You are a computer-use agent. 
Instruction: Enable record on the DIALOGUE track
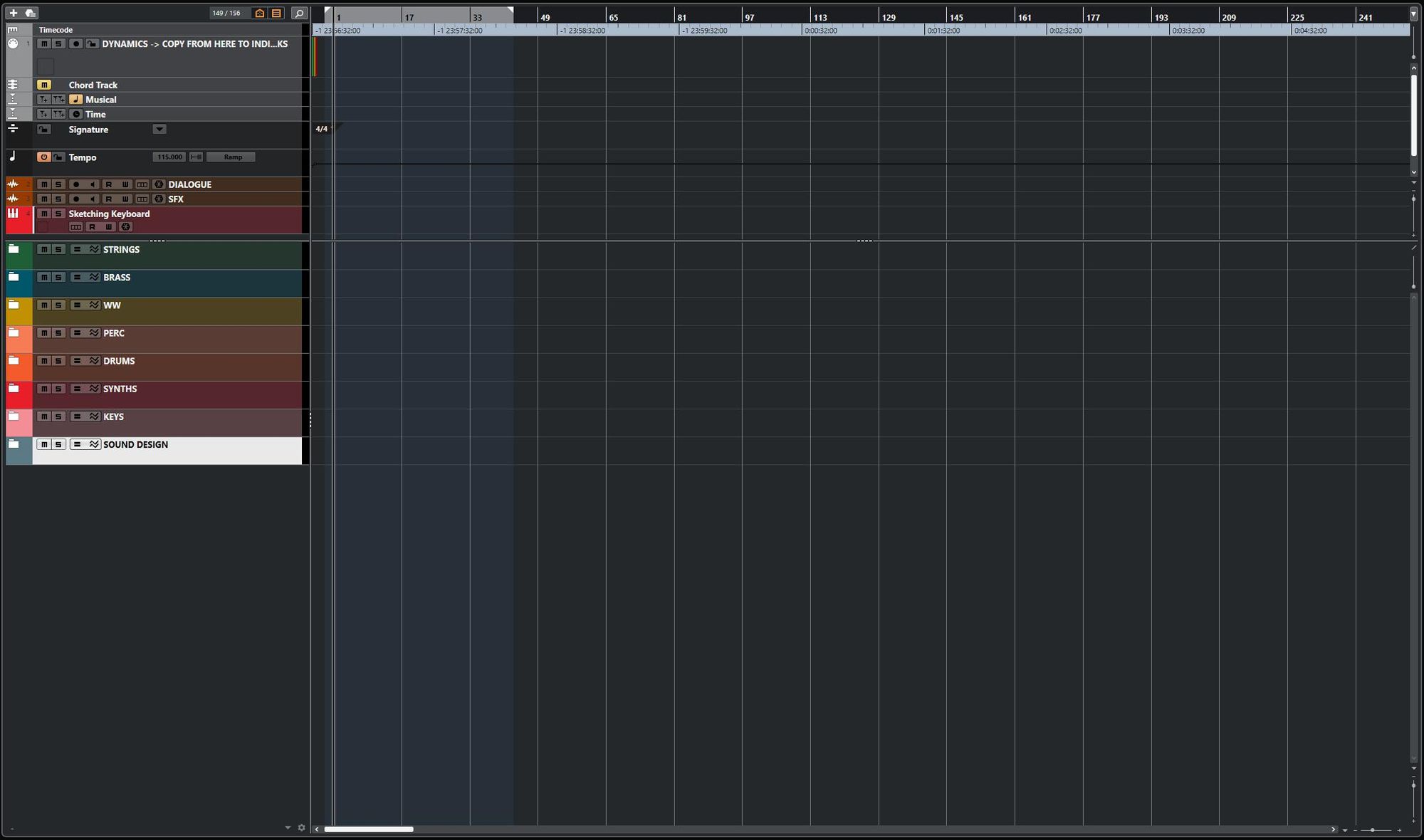76,184
